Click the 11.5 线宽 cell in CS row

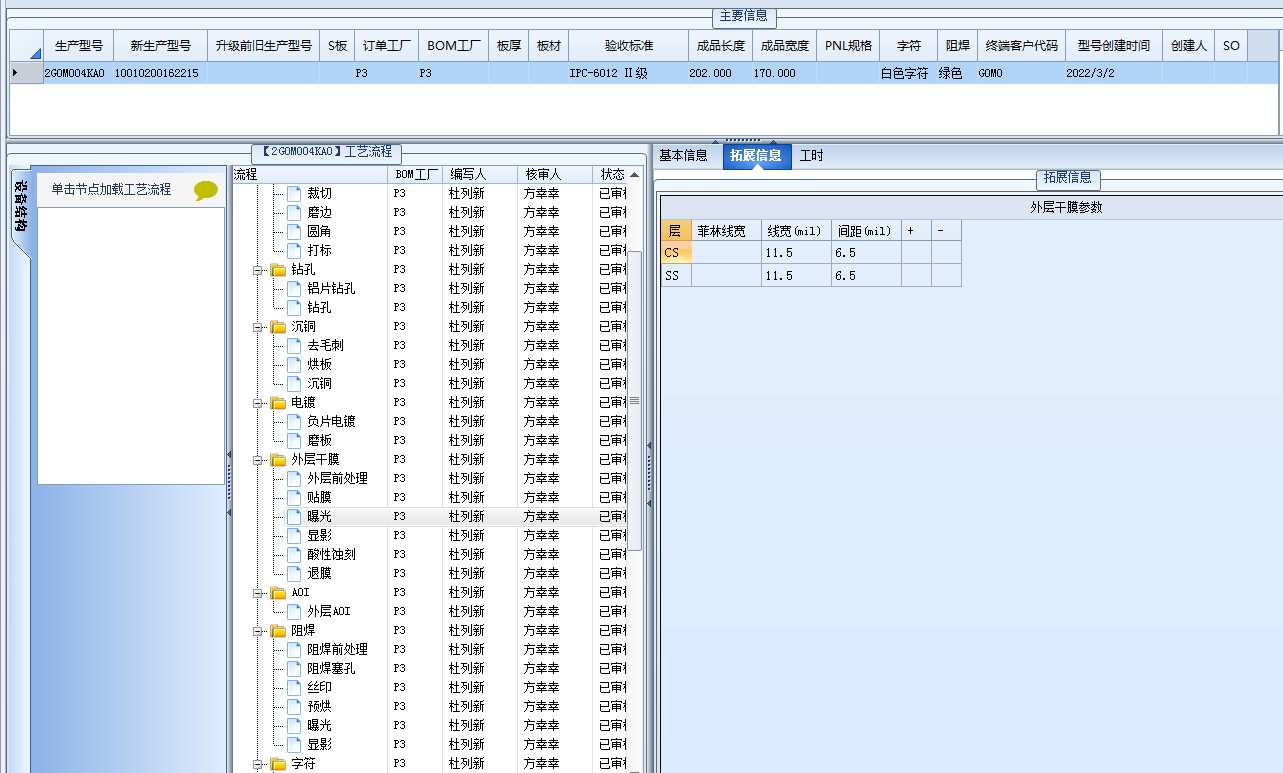[x=796, y=252]
